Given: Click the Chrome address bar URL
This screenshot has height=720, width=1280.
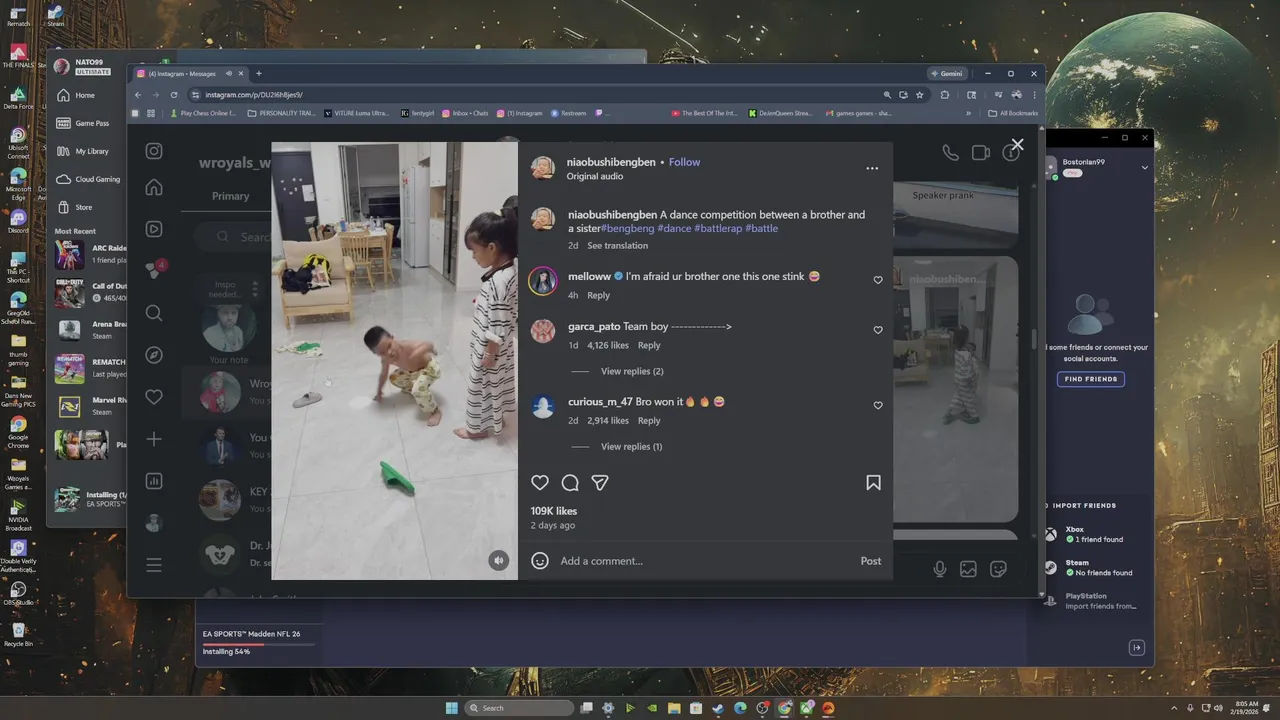Looking at the screenshot, I should 254,95.
